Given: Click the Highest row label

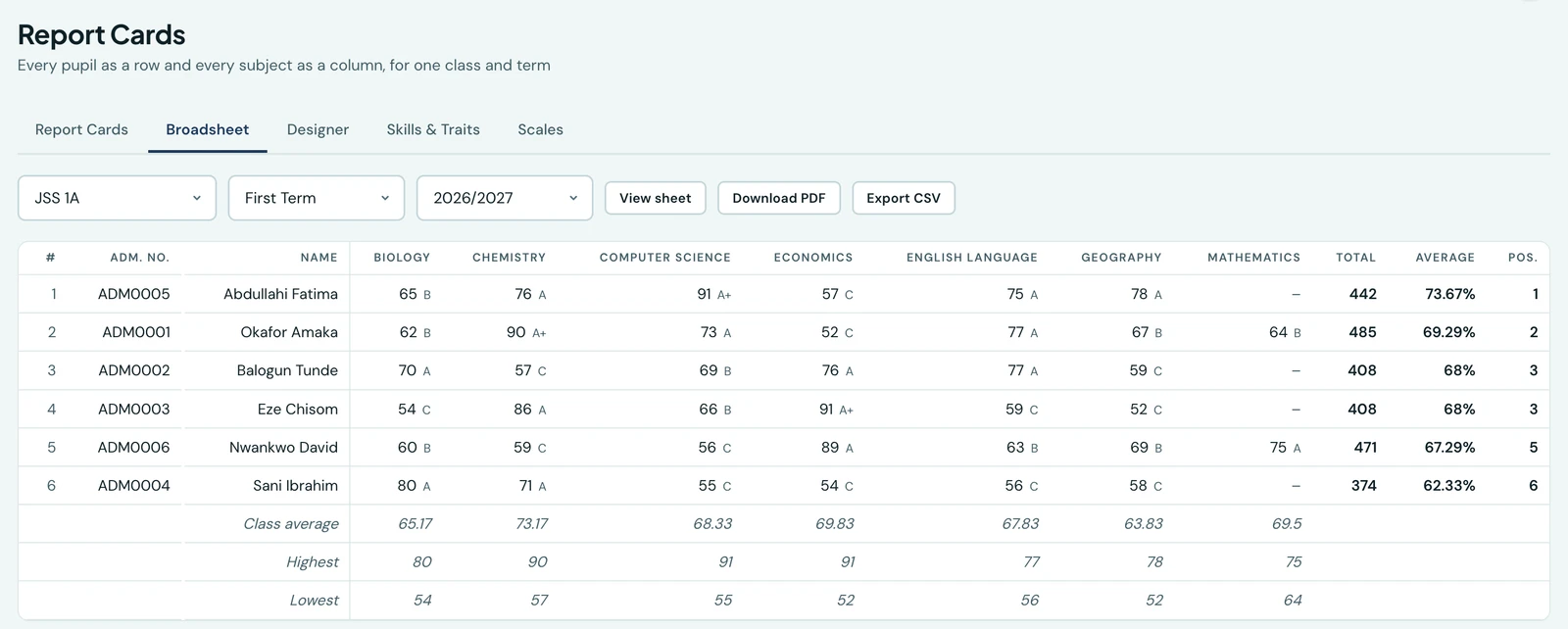Looking at the screenshot, I should coord(313,561).
